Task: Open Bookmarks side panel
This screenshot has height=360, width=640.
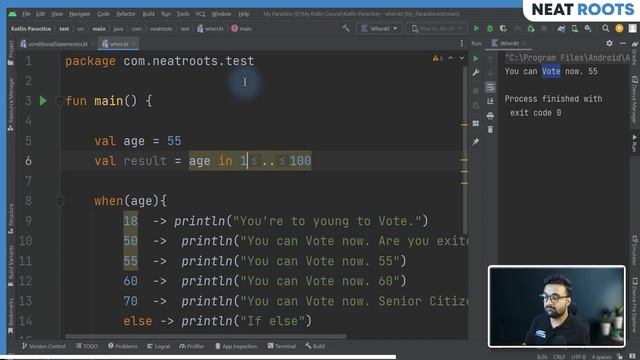Action: 11,315
